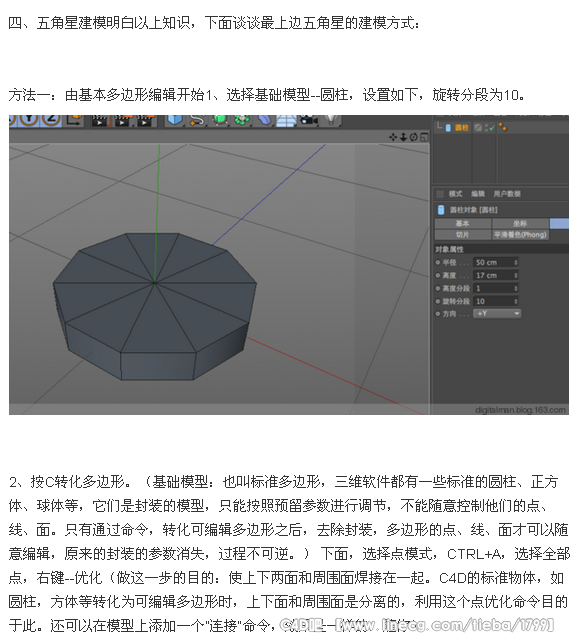Switch to the 切片 tab
Image resolution: width=580 pixels, height=642 pixels.
pyautogui.click(x=463, y=235)
